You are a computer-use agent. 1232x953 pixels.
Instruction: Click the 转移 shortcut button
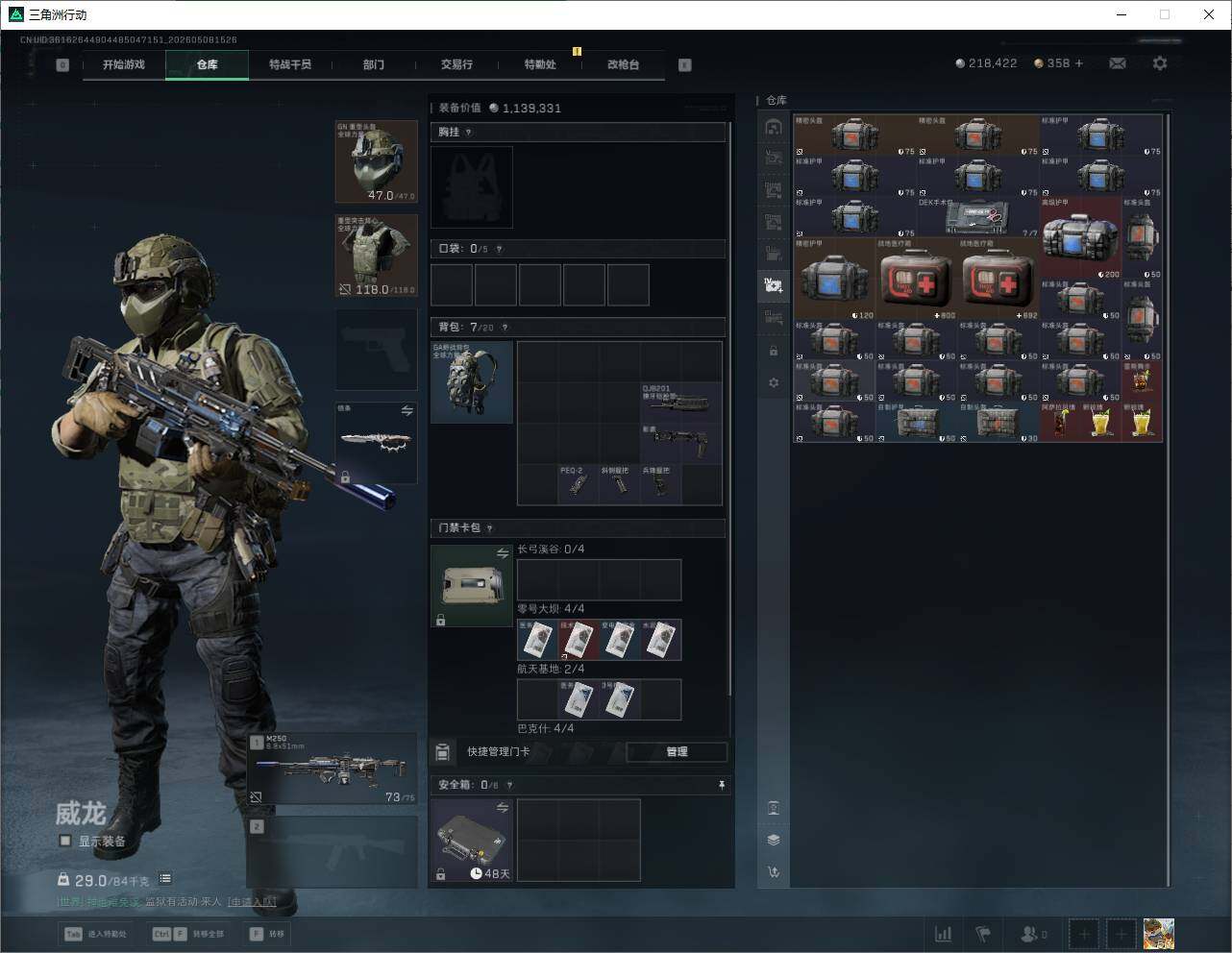[x=266, y=934]
